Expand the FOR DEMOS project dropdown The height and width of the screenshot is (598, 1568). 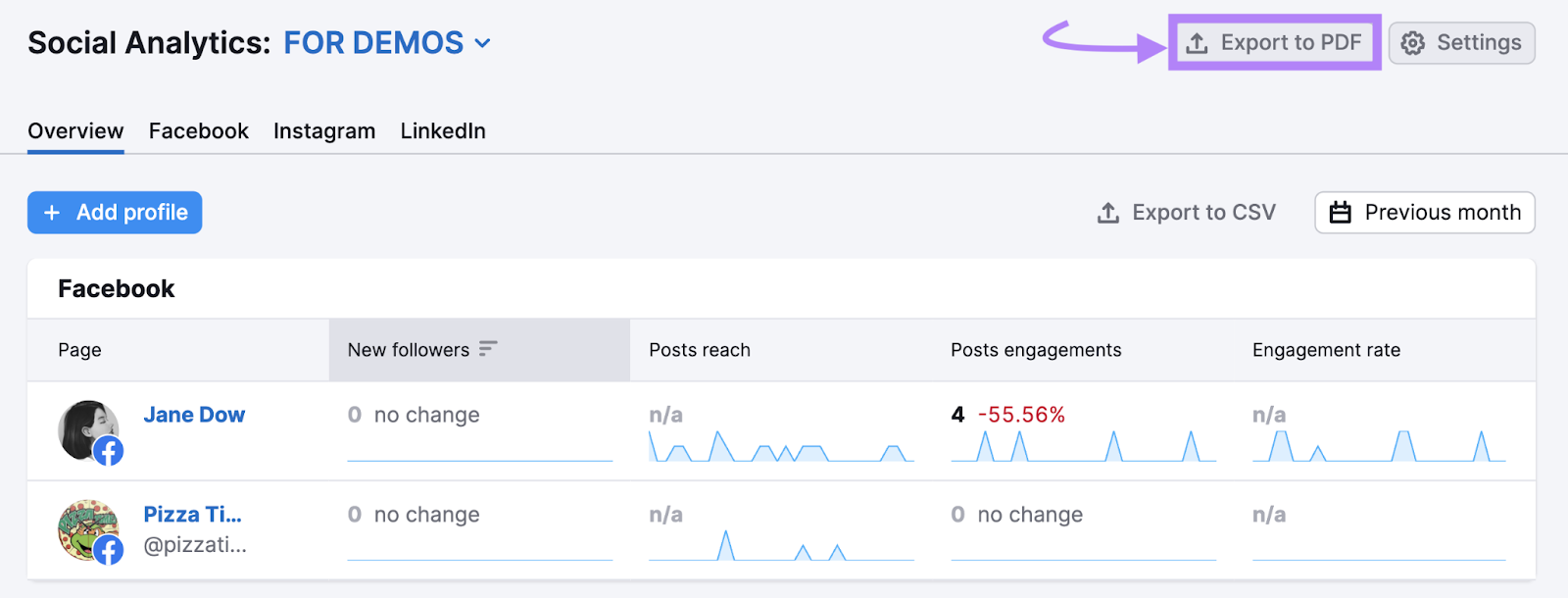click(480, 43)
